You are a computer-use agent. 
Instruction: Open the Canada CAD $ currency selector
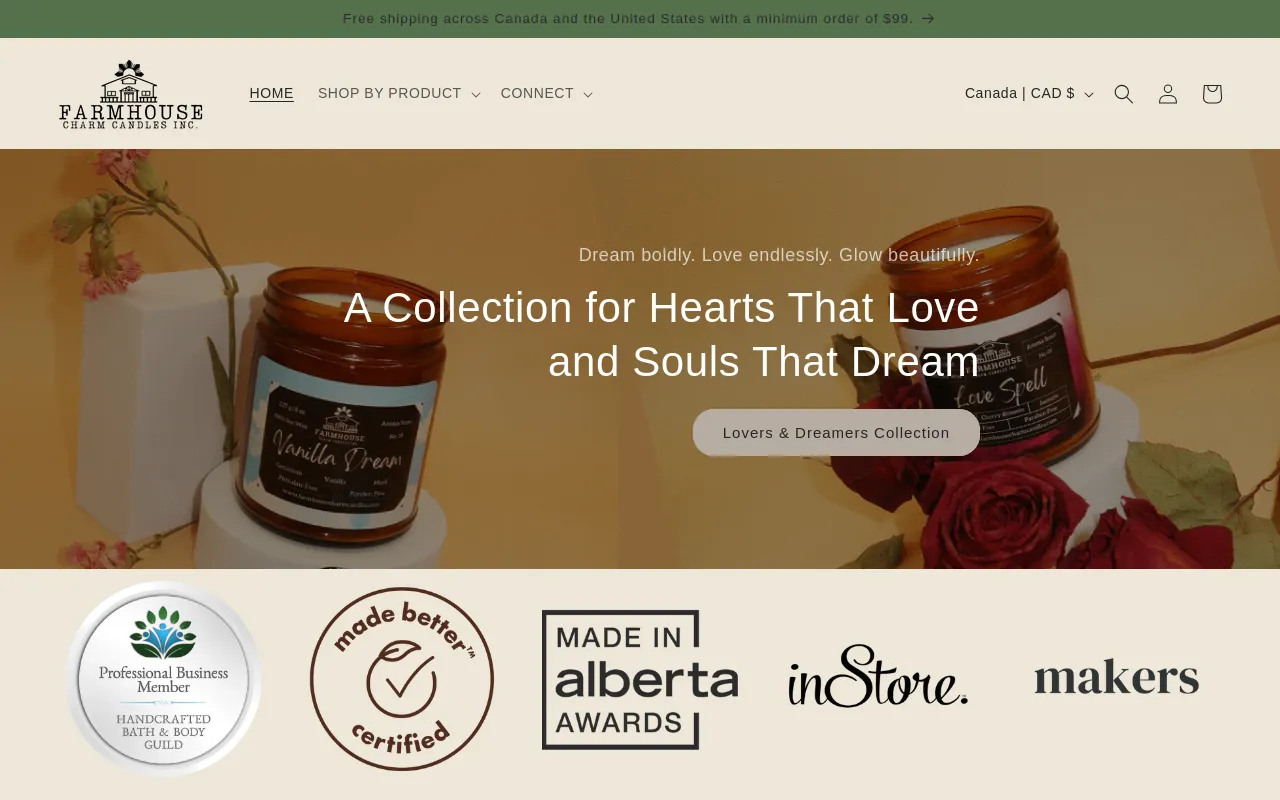click(x=1029, y=94)
